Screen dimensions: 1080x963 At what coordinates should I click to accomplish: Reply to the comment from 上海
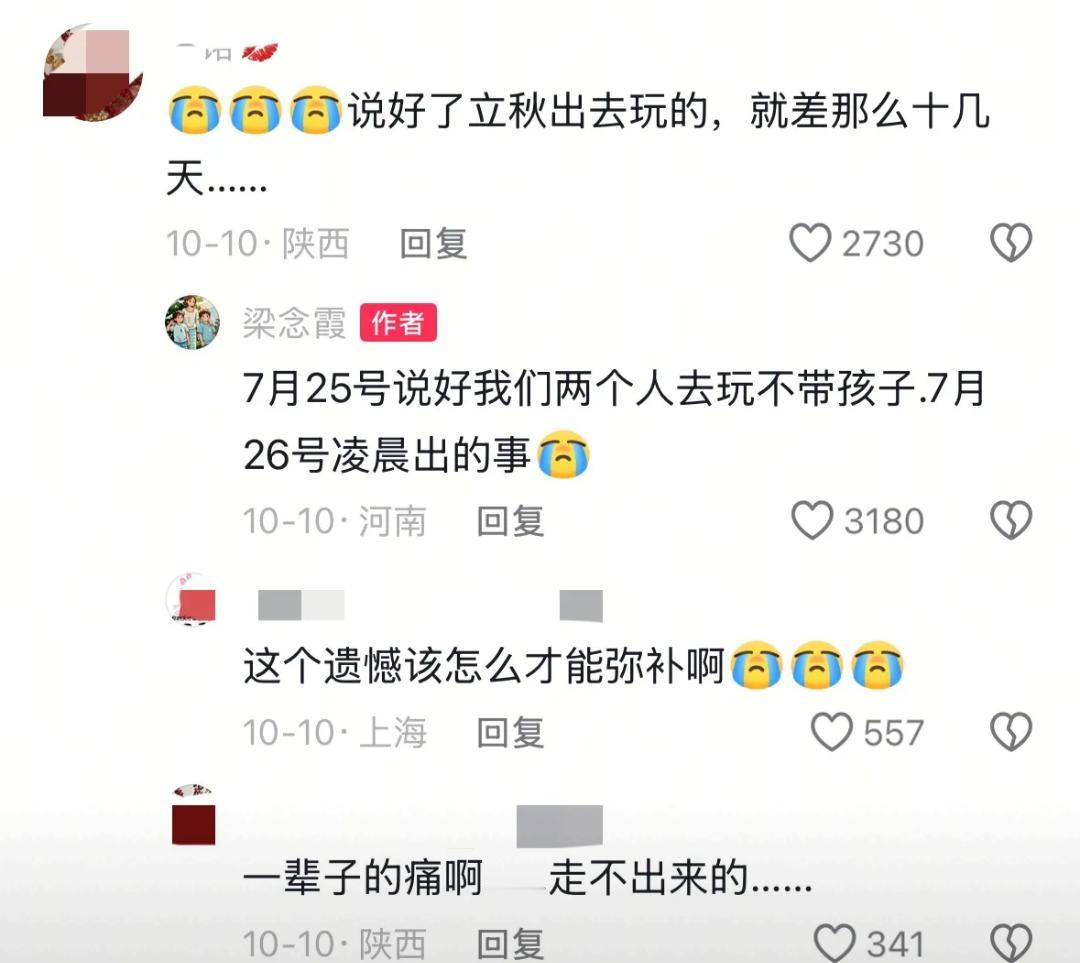point(510,732)
